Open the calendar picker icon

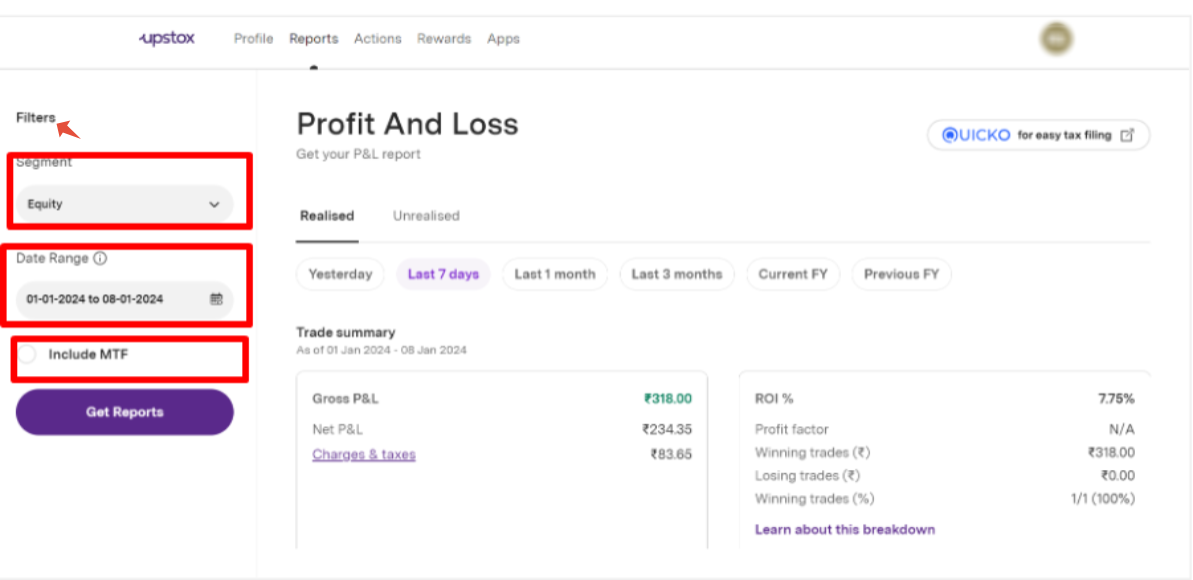(x=216, y=299)
